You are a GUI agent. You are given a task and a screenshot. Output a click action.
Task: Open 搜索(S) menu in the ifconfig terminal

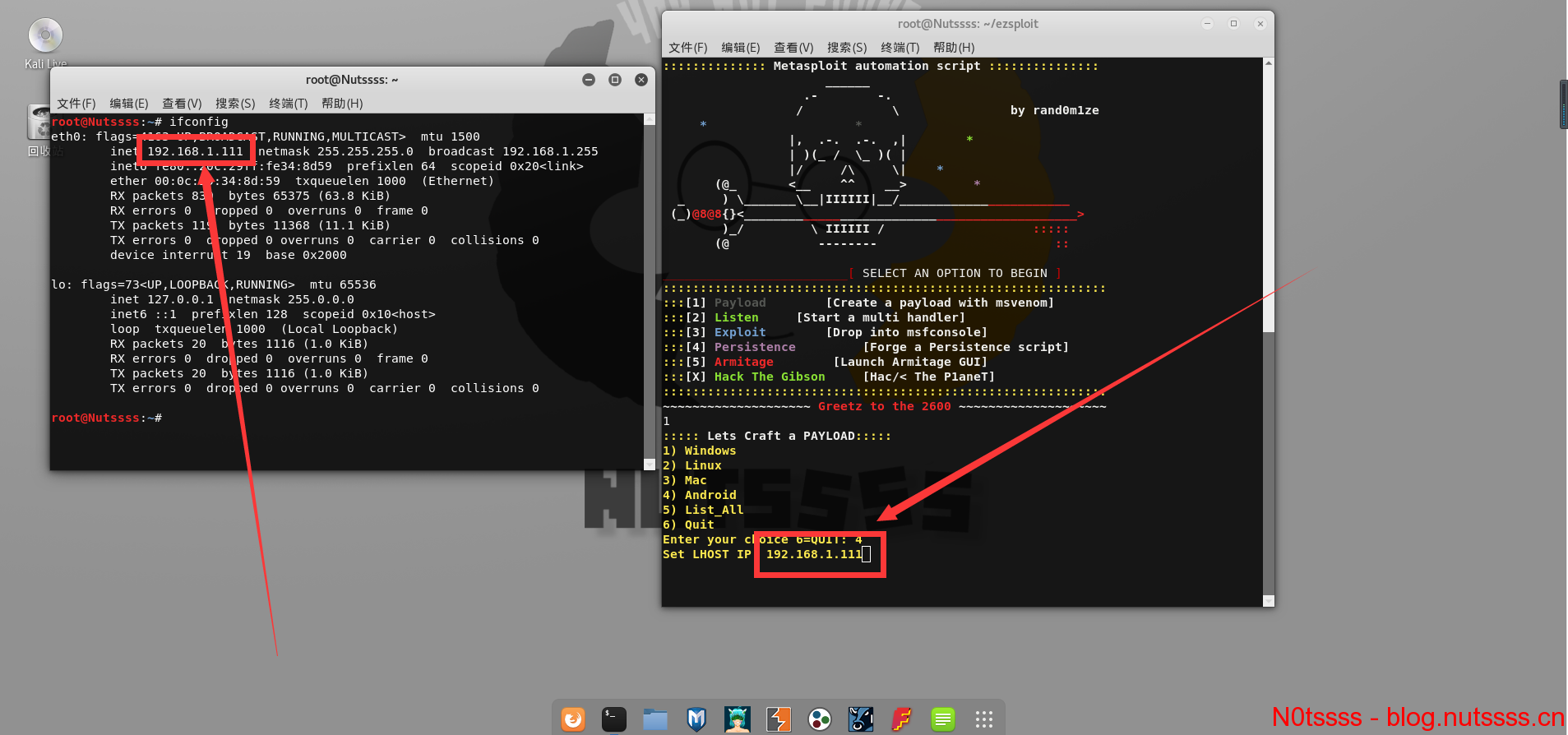point(235,104)
